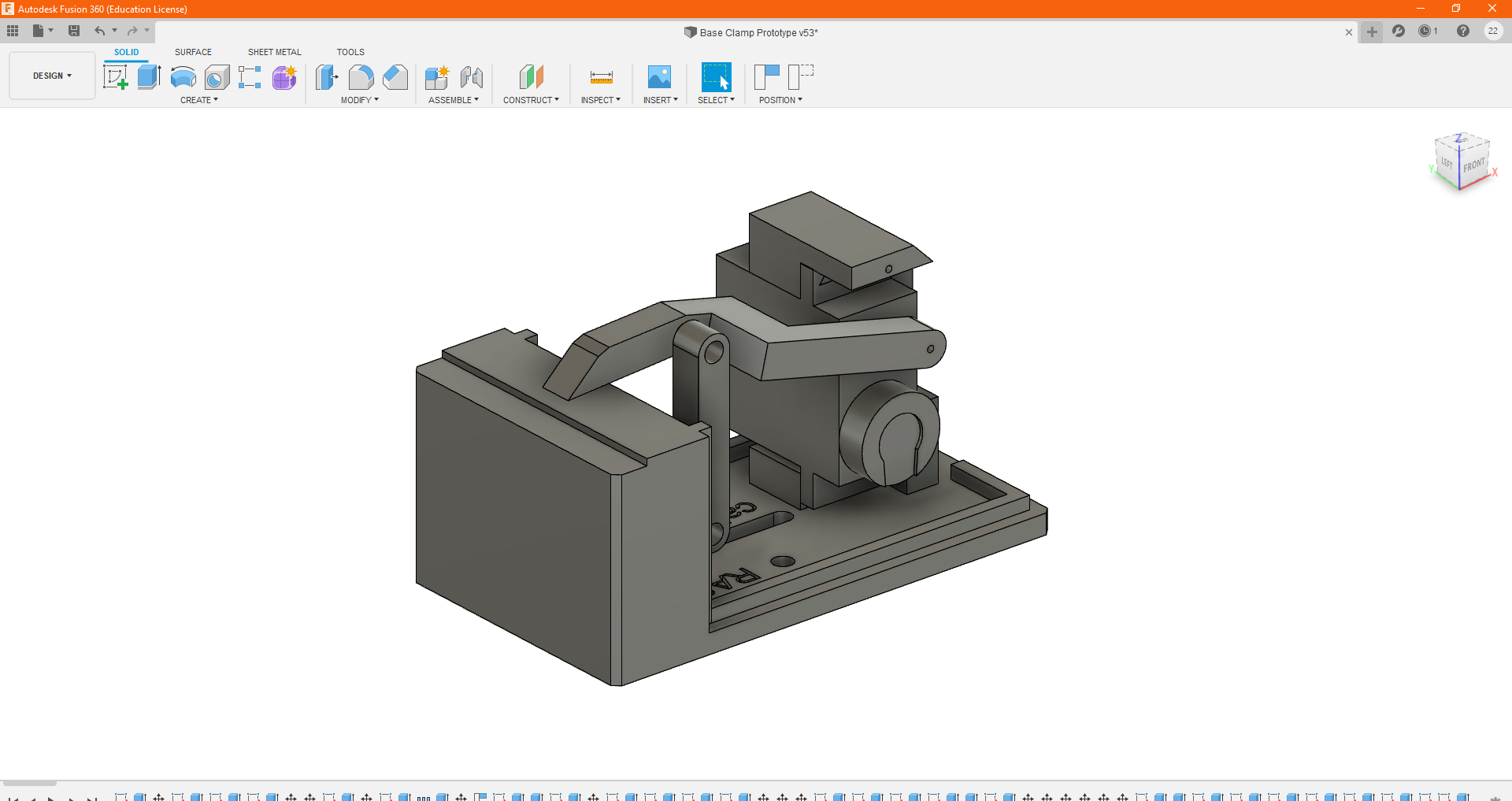Select the Extrude tool
Viewport: 1512px width, 801px height.
coord(149,77)
